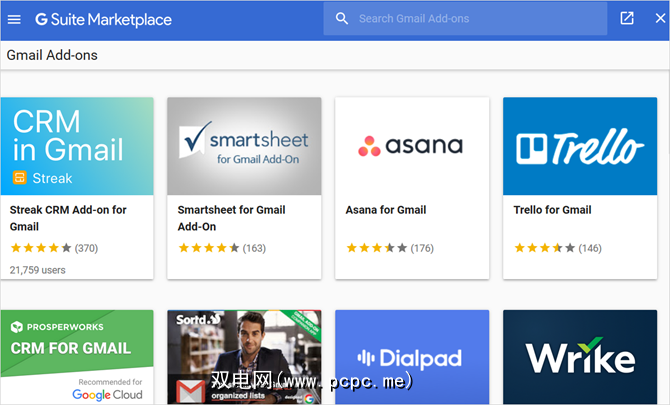Click the Dialpad logo card

(x=411, y=357)
